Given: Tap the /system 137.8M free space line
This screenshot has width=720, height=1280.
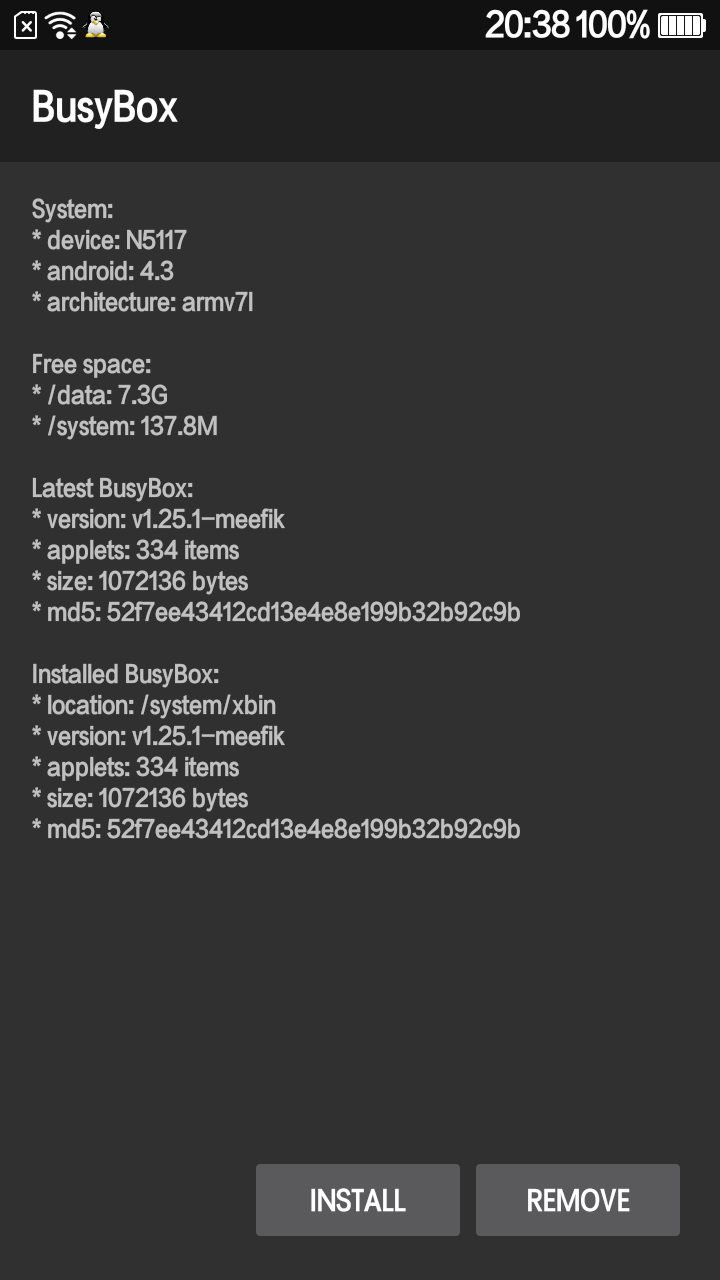Looking at the screenshot, I should coord(124,427).
